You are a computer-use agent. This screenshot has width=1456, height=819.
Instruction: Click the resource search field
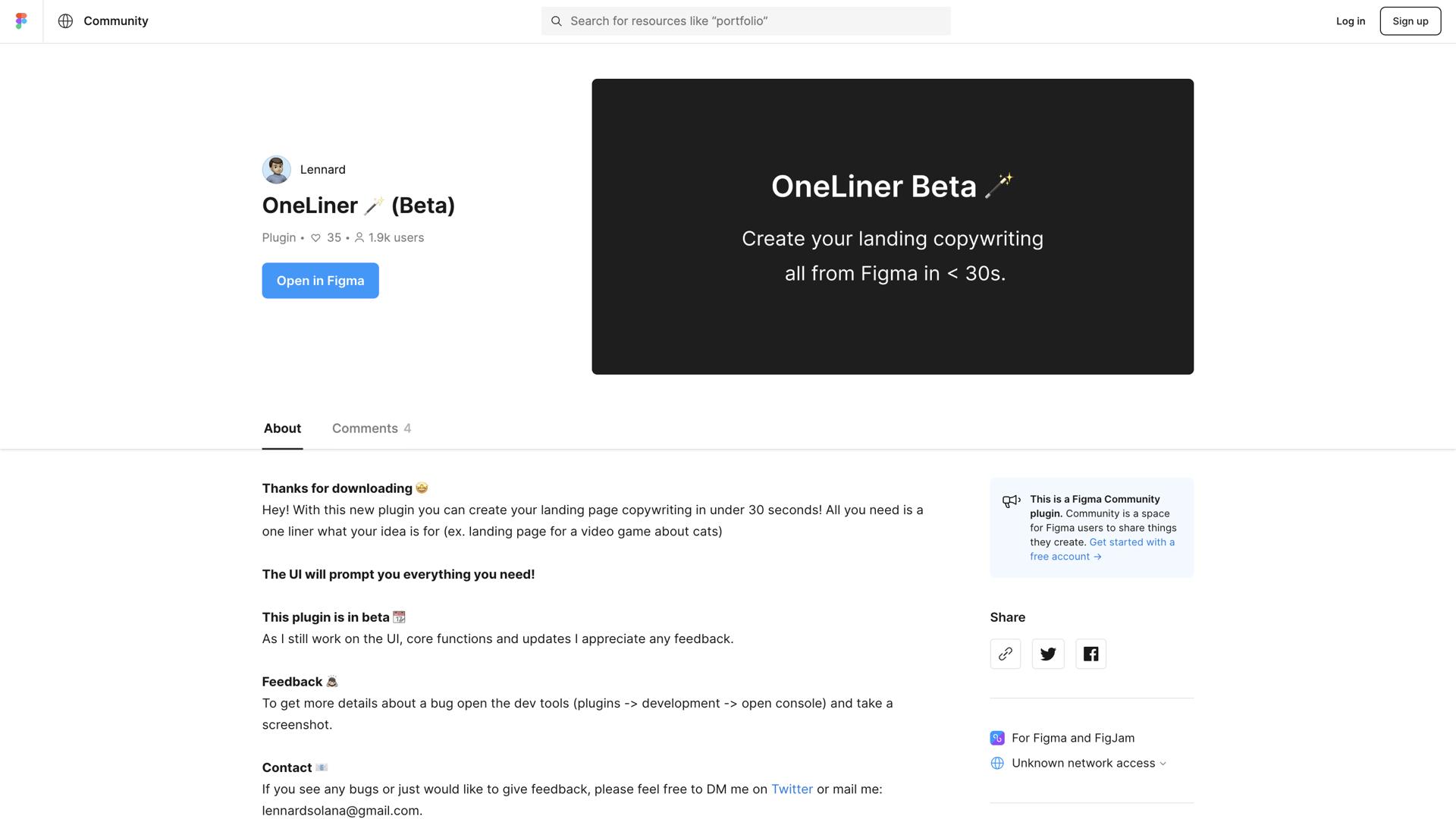[745, 20]
